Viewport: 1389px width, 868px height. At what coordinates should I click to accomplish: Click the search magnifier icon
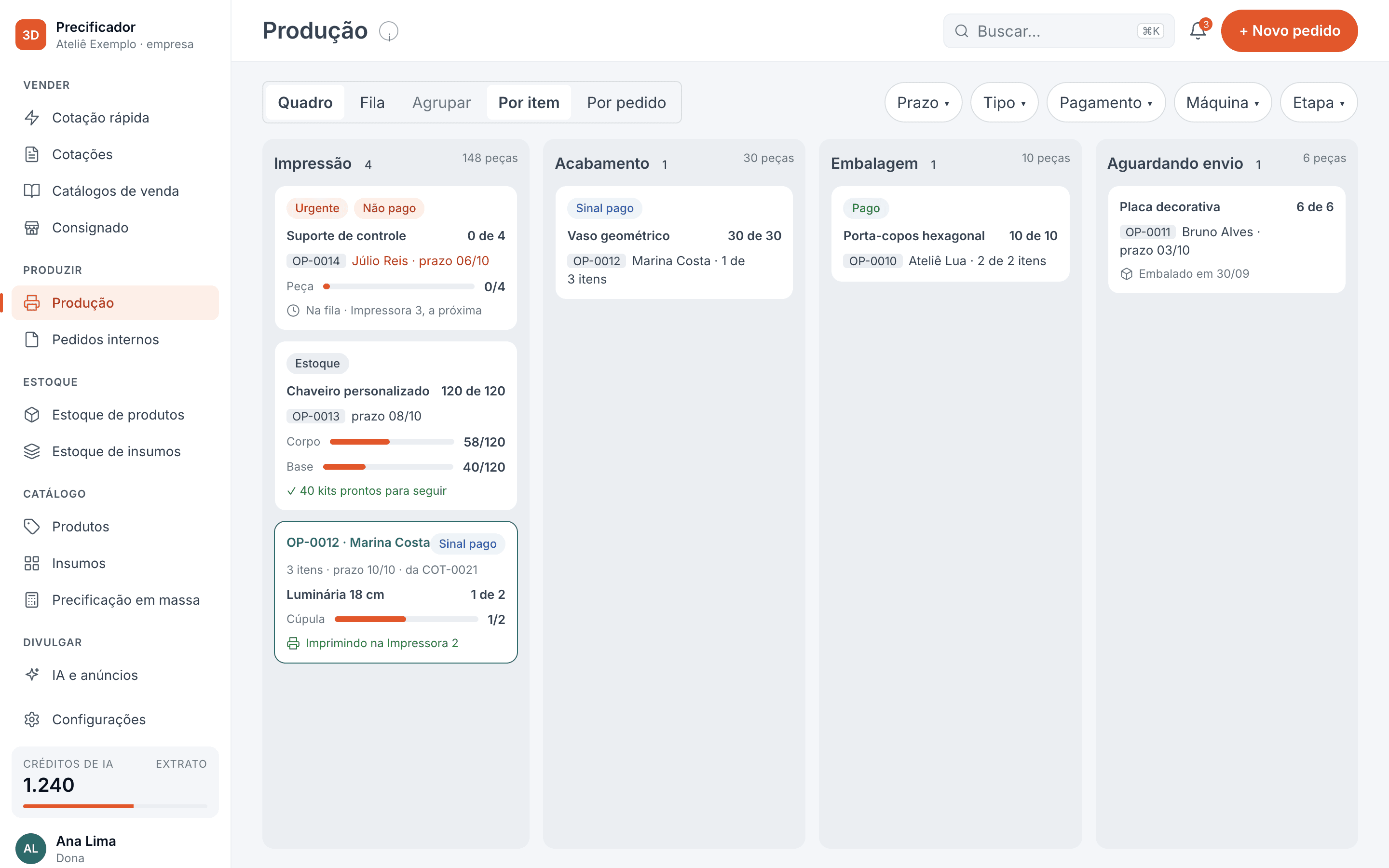coord(961,31)
